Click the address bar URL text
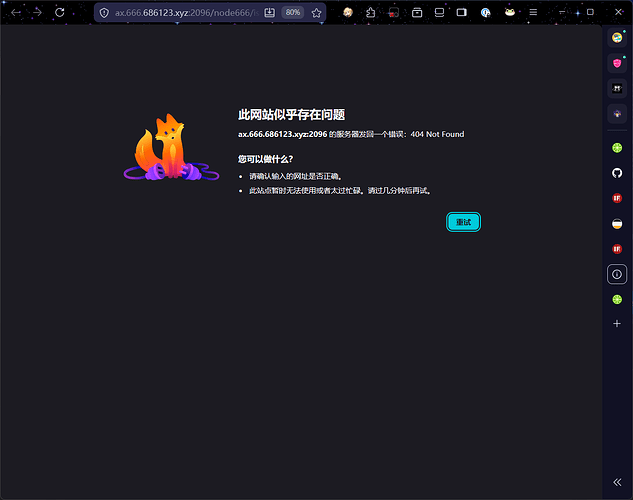Screen dimensions: 633x500 (186, 13)
